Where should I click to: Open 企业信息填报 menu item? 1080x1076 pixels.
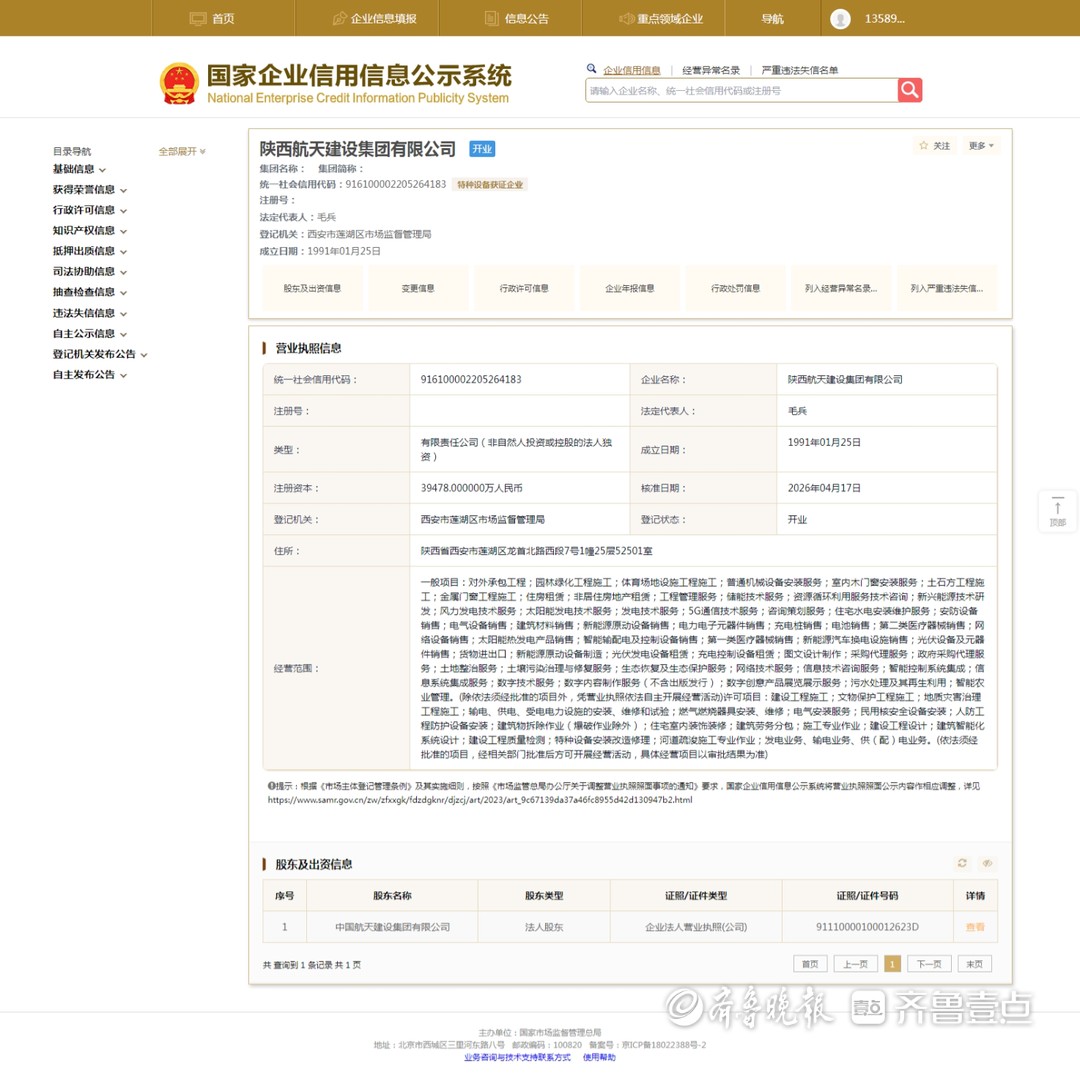pos(383,19)
